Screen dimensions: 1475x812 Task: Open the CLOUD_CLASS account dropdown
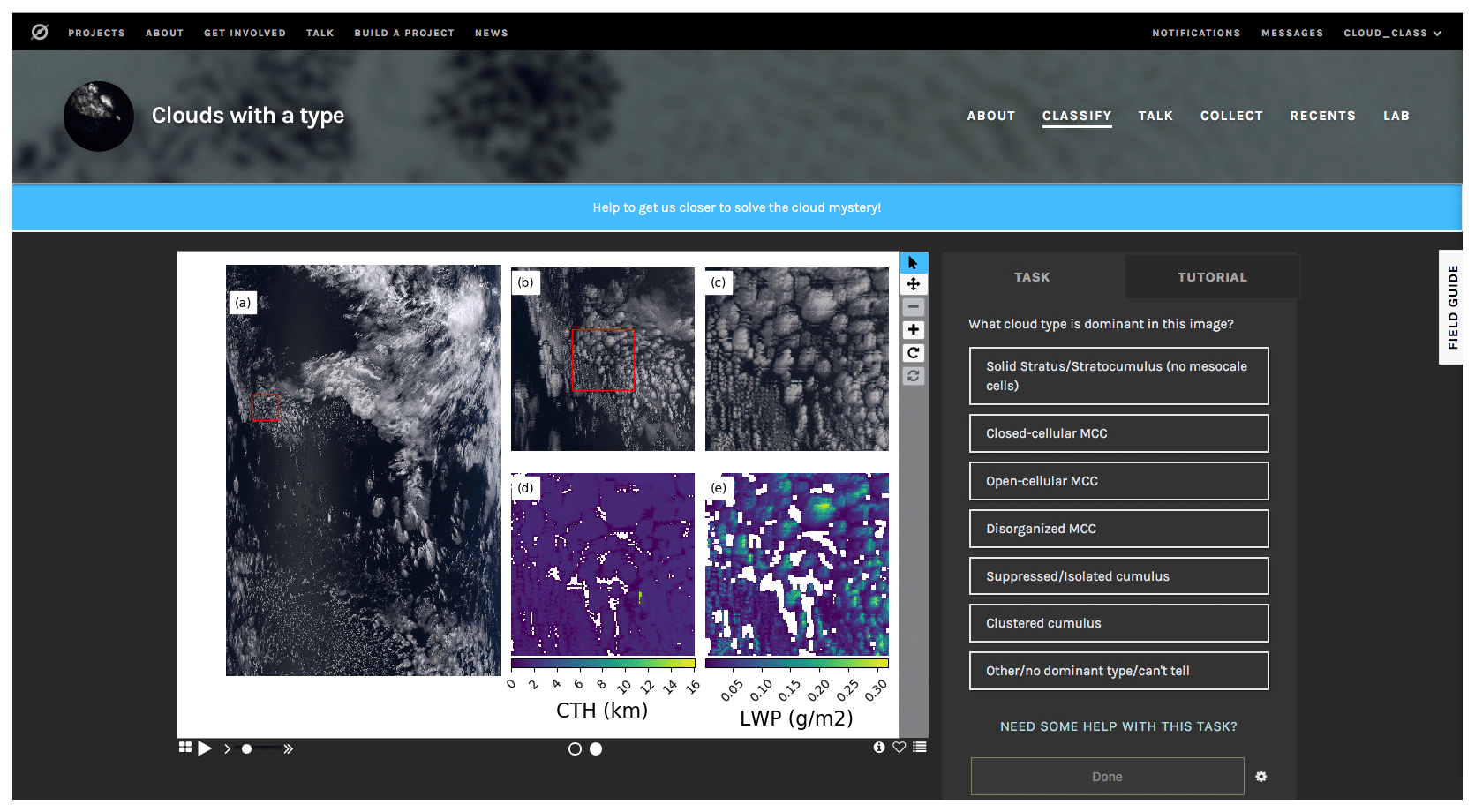click(x=1392, y=33)
